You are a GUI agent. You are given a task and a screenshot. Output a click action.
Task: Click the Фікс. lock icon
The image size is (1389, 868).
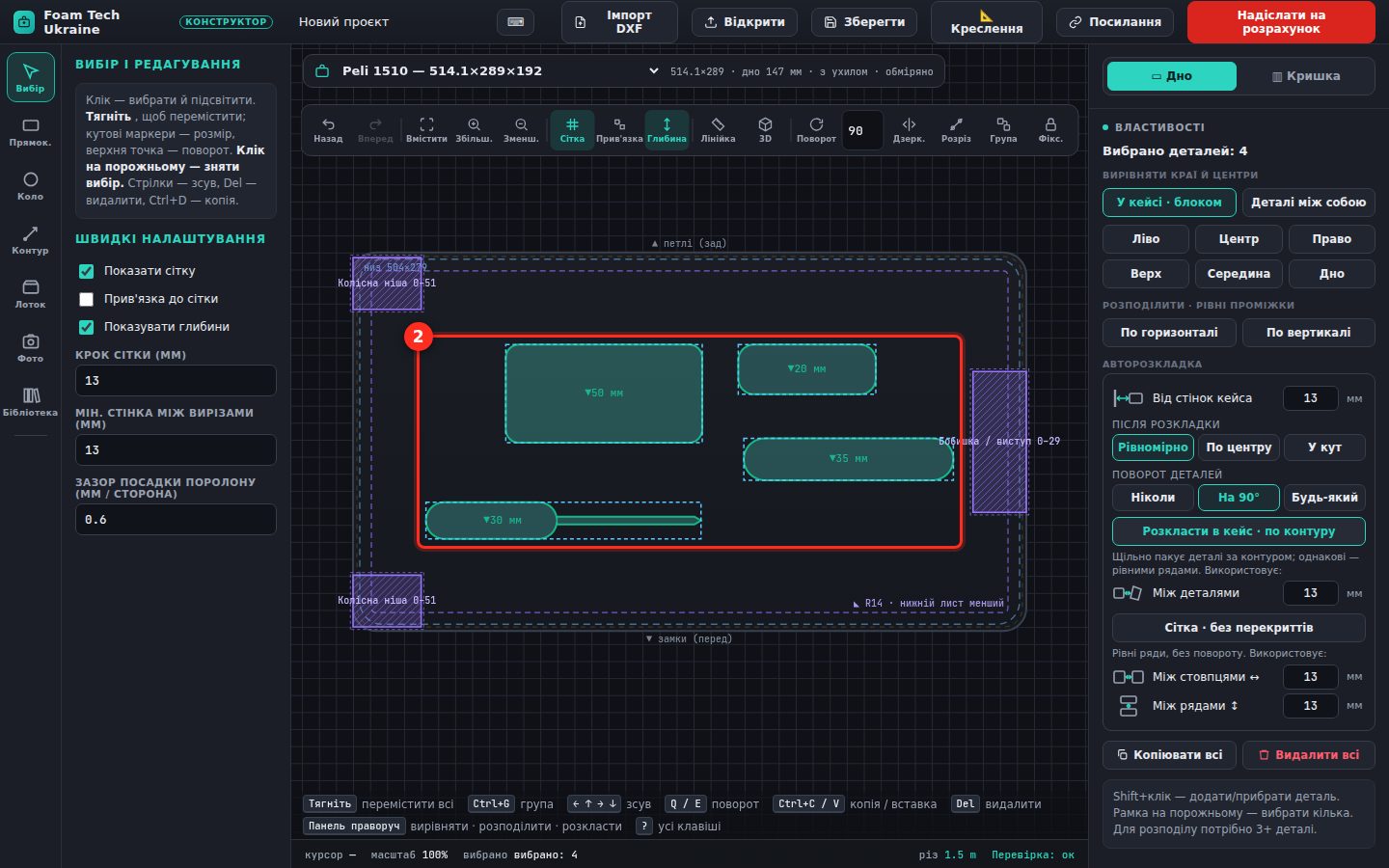tap(1050, 130)
